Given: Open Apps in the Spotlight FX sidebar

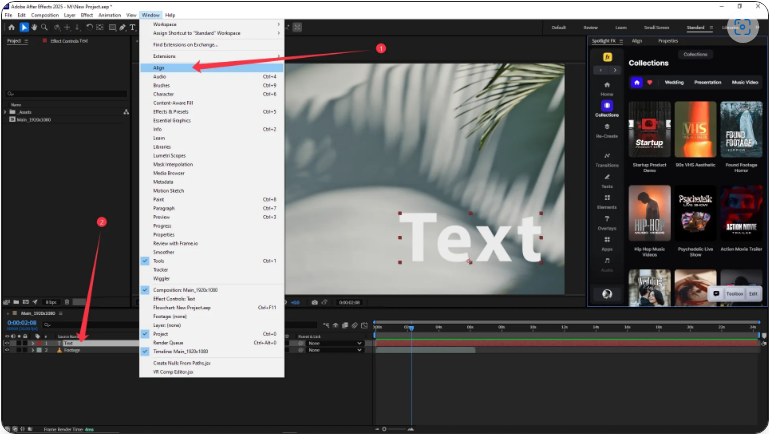Looking at the screenshot, I should coord(607,244).
